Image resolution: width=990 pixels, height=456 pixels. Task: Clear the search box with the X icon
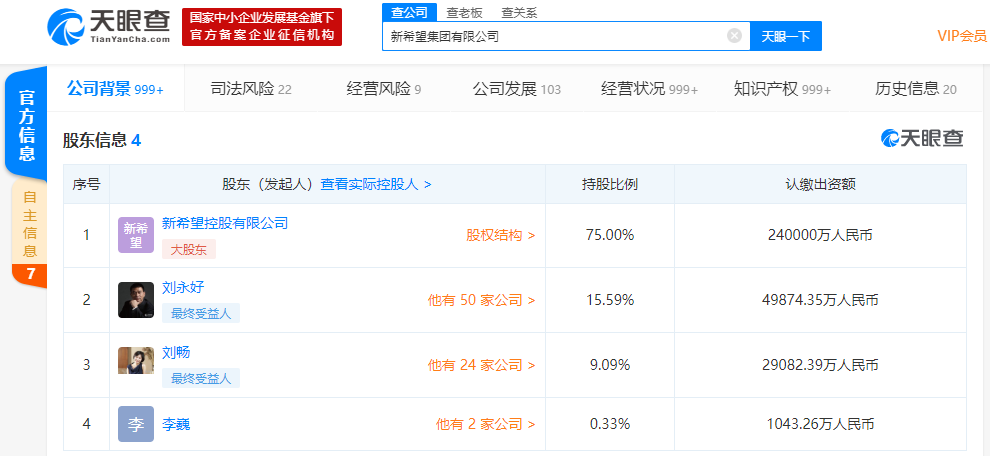pos(734,35)
